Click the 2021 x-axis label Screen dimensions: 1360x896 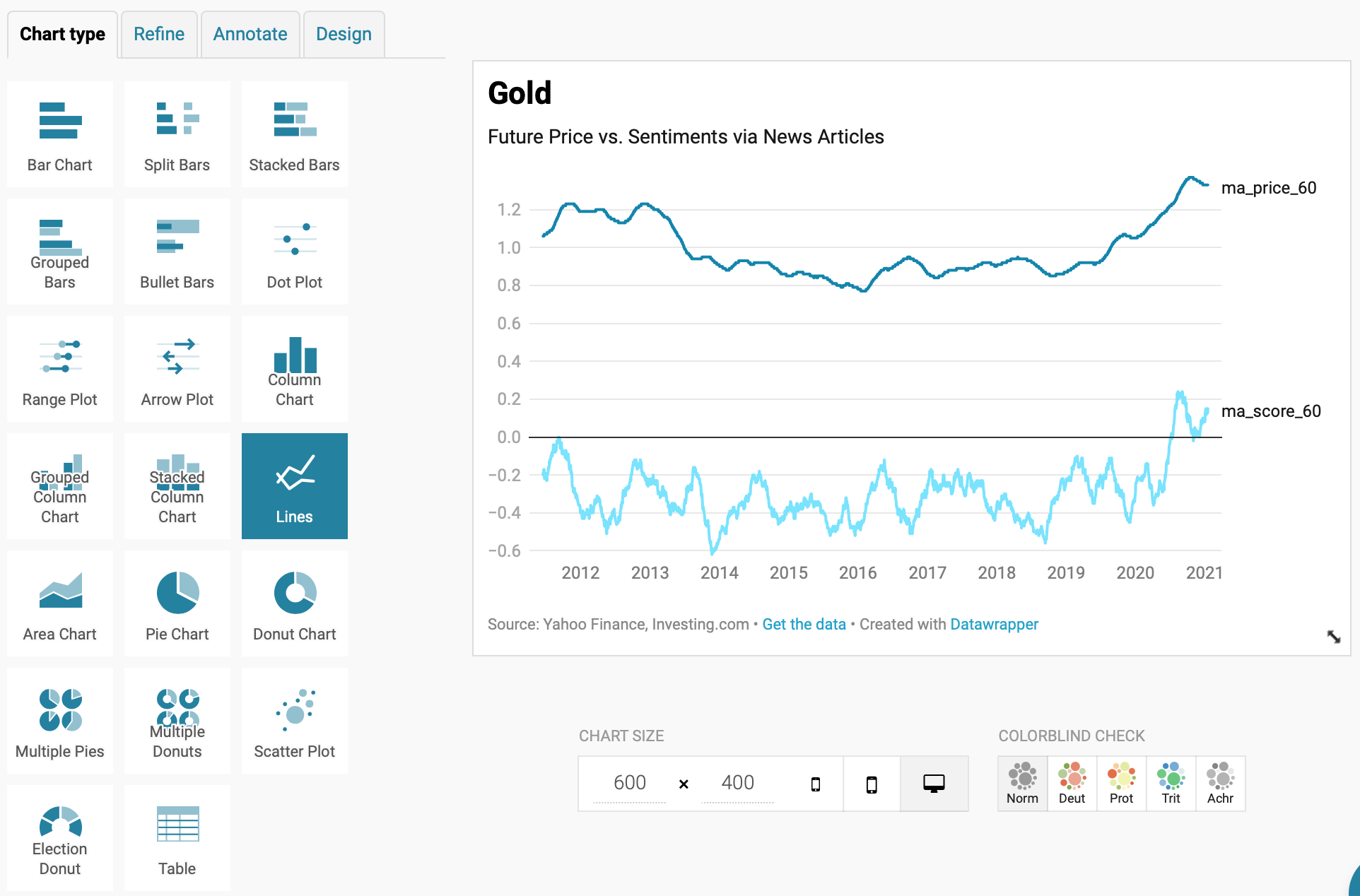tap(1204, 573)
